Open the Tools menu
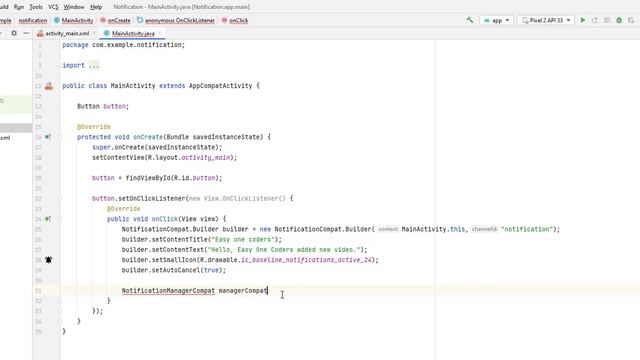This screenshot has height=360, width=640. point(36,7)
